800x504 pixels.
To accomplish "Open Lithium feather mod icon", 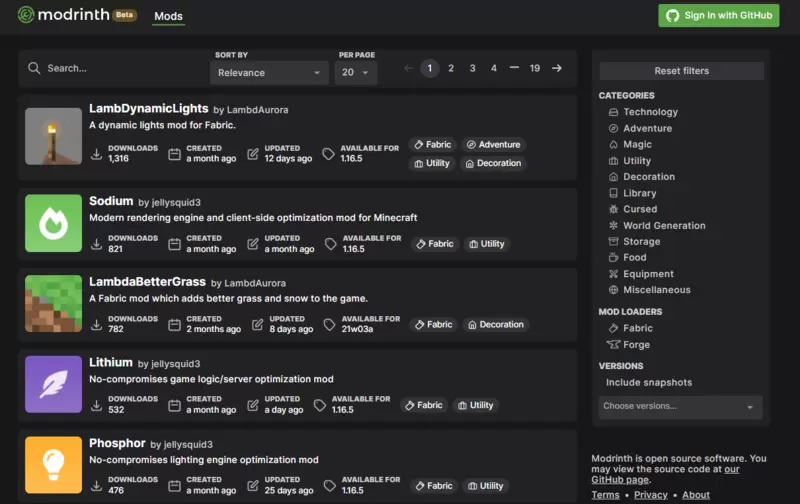I will tap(54, 384).
